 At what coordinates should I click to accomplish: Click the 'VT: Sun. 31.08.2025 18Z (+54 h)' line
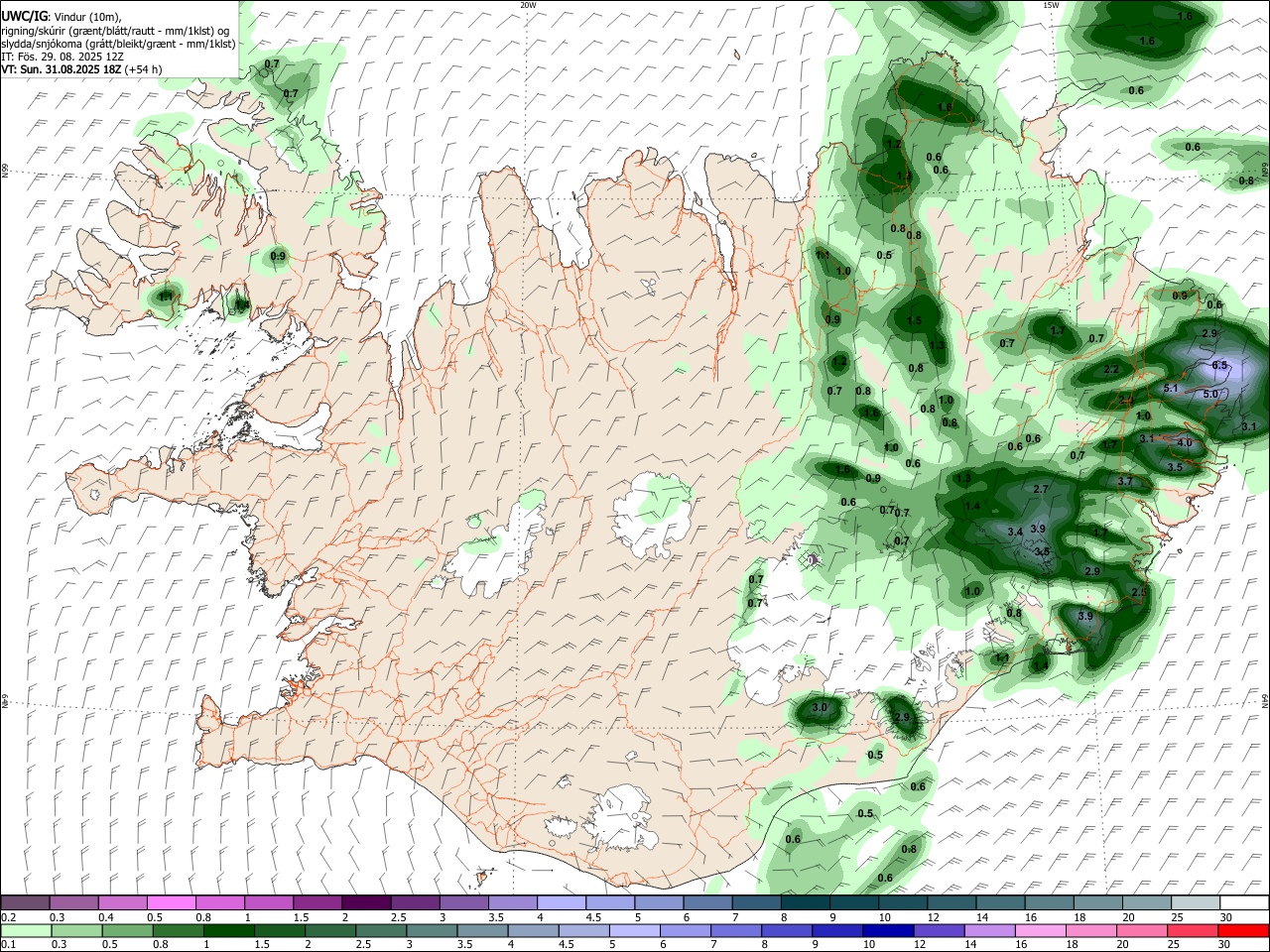(x=81, y=69)
